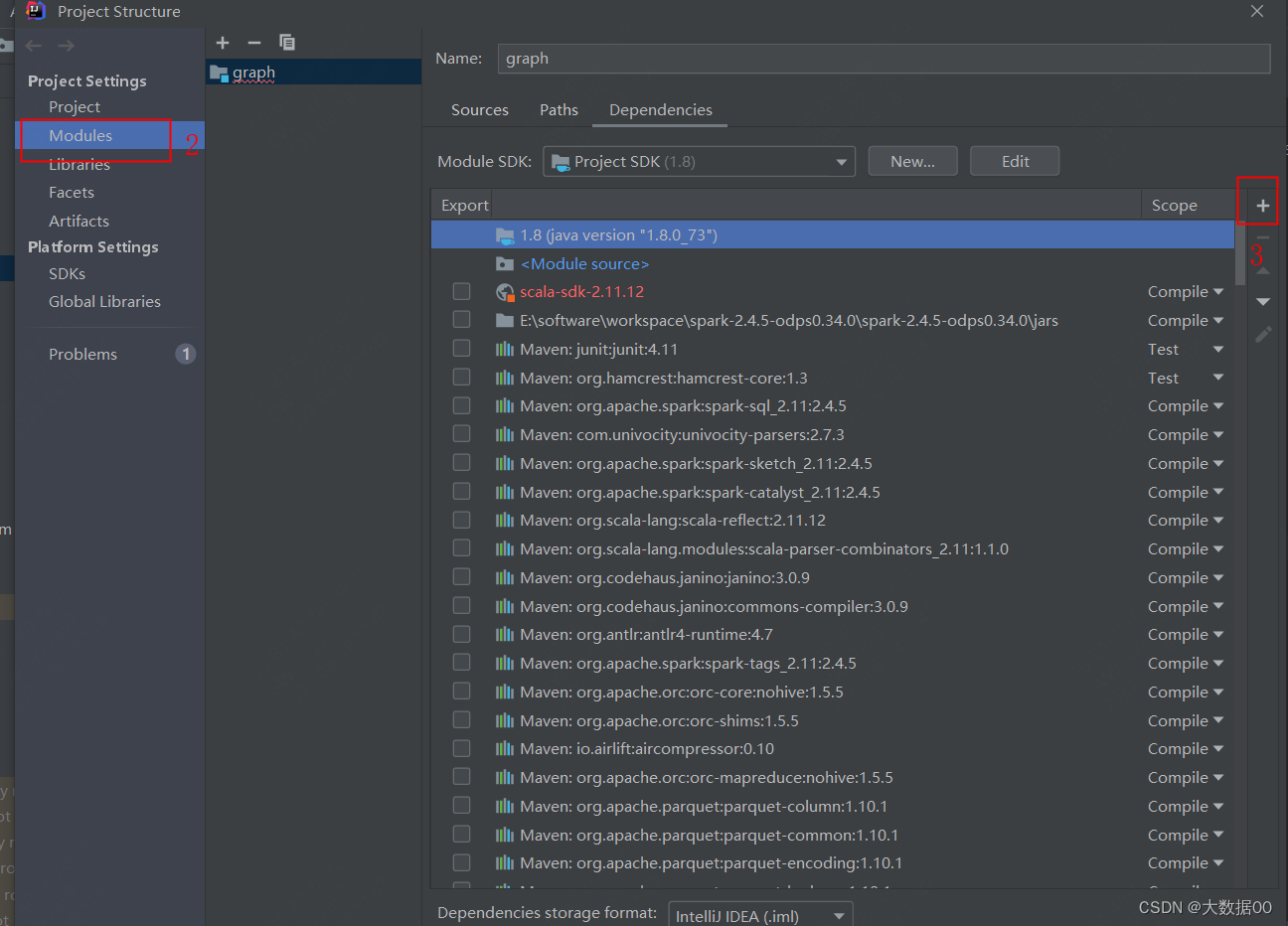Select the Maven orc-shims:1.5.5 row
The height and width of the screenshot is (926, 1288).
click(x=832, y=721)
